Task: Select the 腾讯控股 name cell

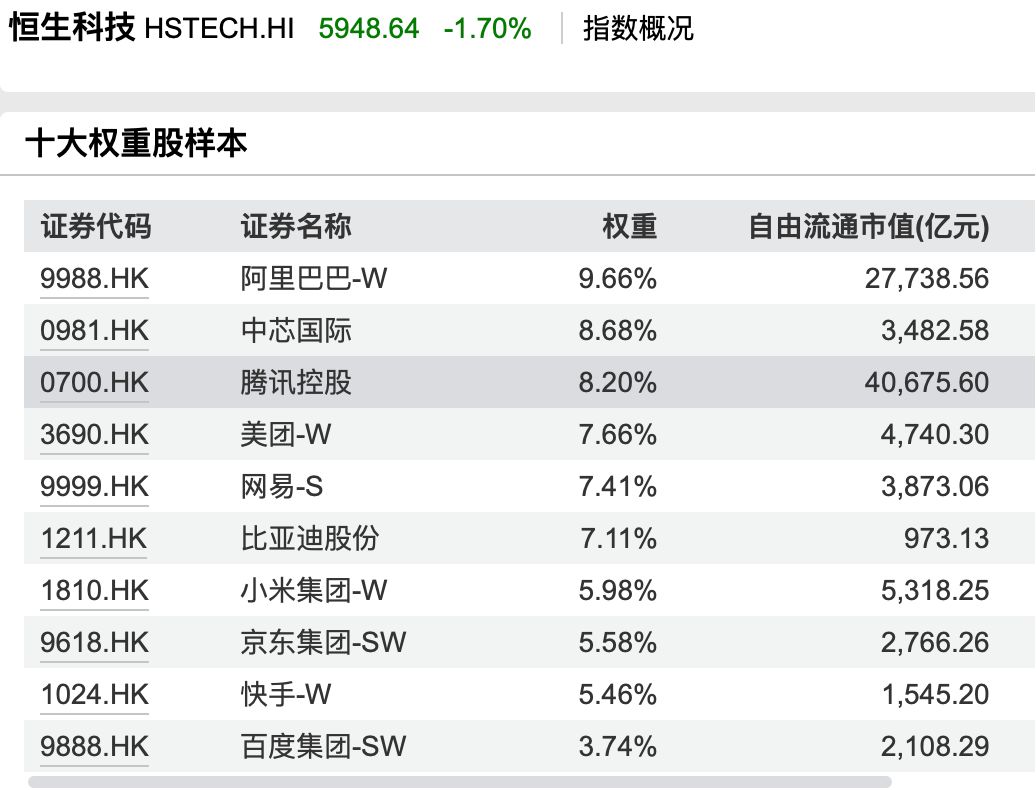Action: [296, 382]
